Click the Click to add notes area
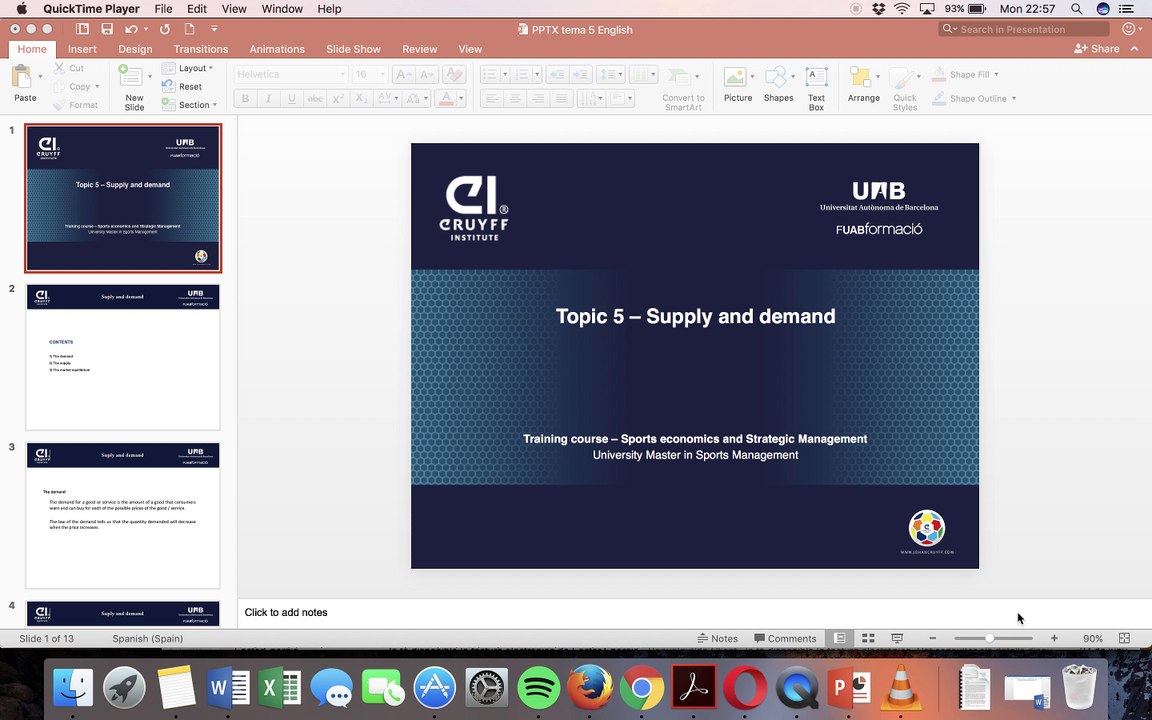The image size is (1152, 720). [x=694, y=612]
